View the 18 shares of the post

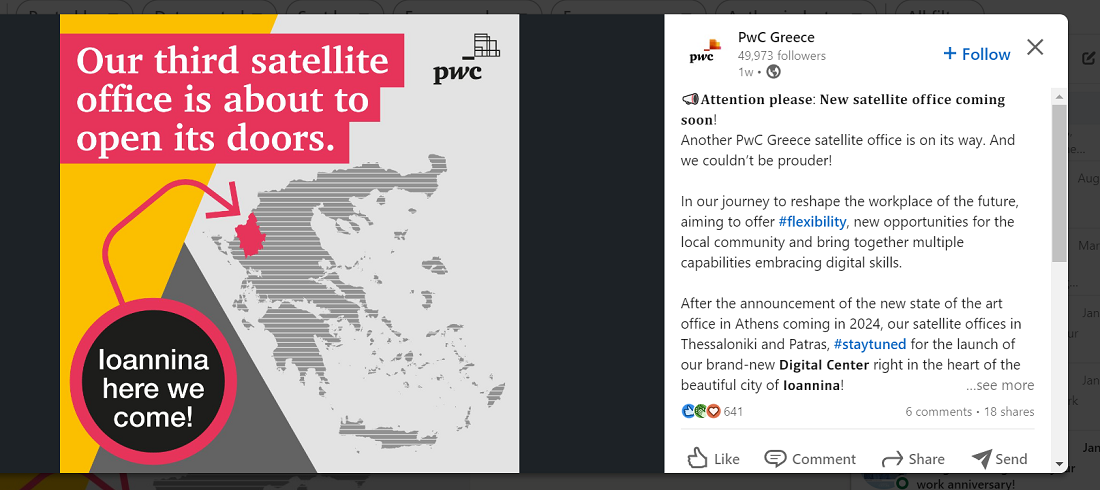1009,412
